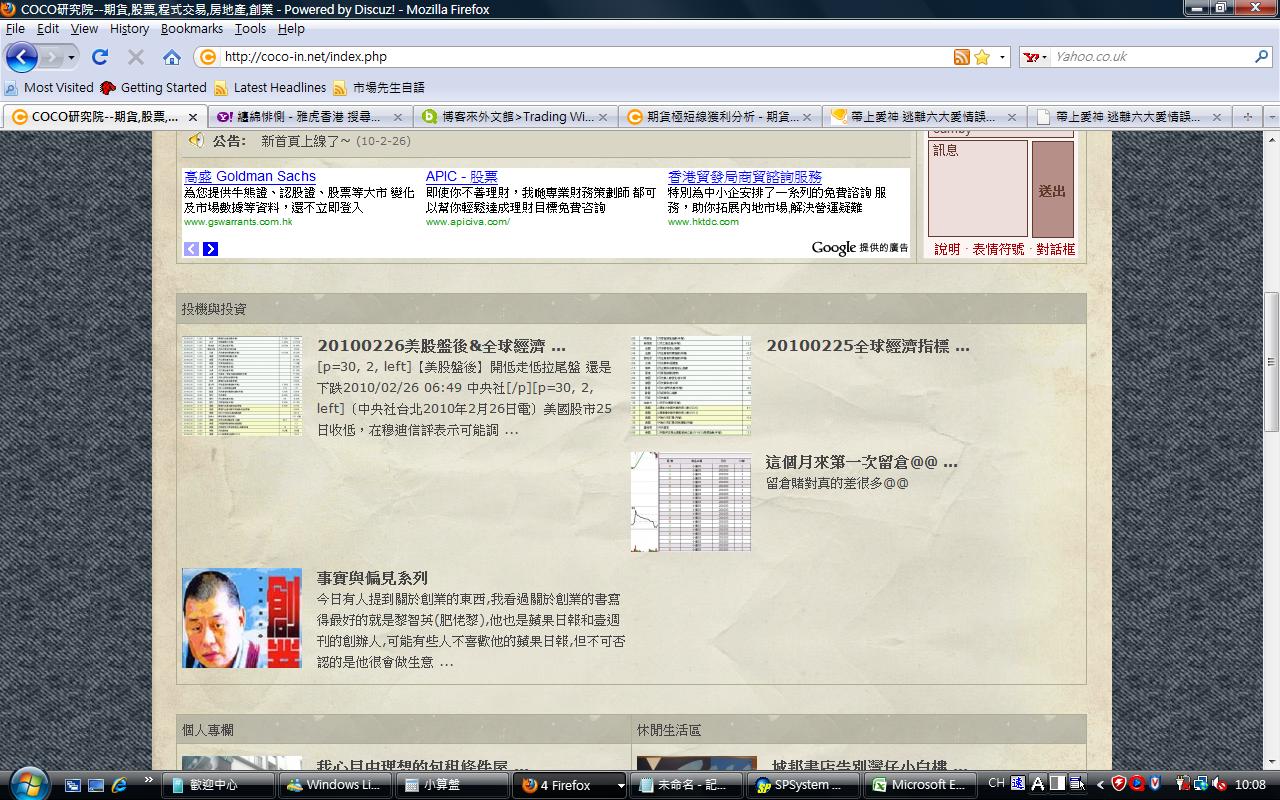Open the 表情符號 emoticons link
The width and height of the screenshot is (1280, 800).
pos(998,249)
